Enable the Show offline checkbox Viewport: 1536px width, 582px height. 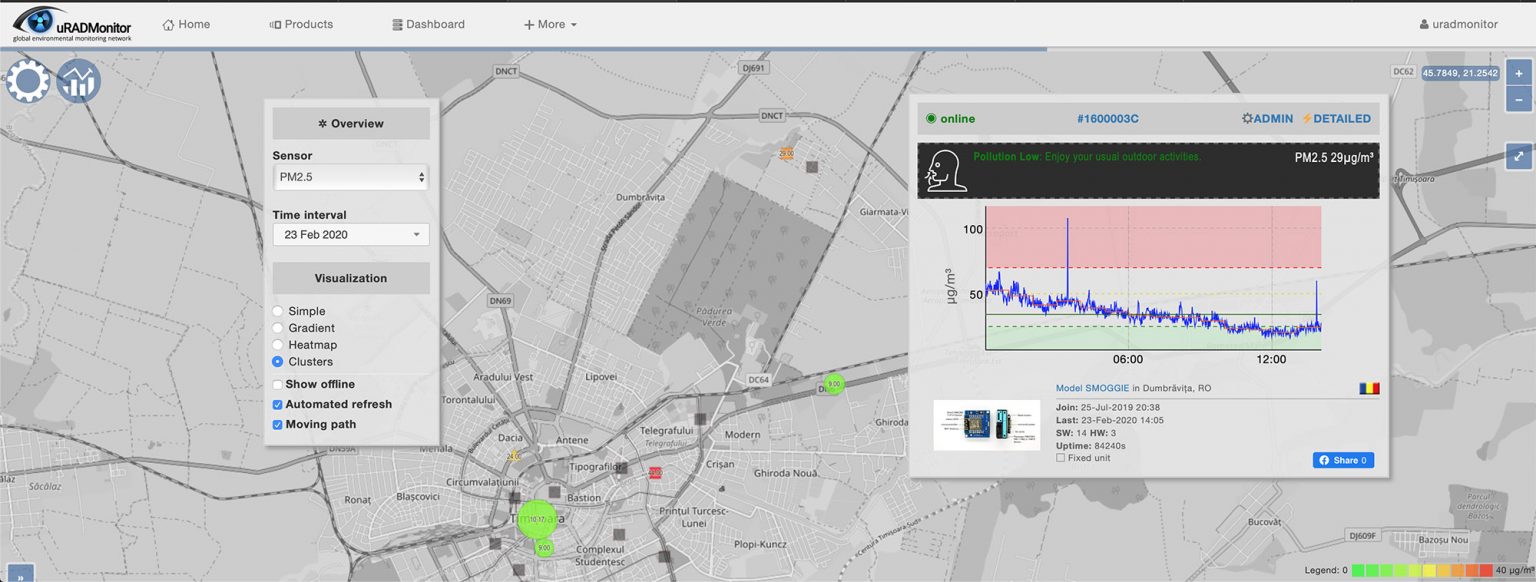(x=277, y=384)
